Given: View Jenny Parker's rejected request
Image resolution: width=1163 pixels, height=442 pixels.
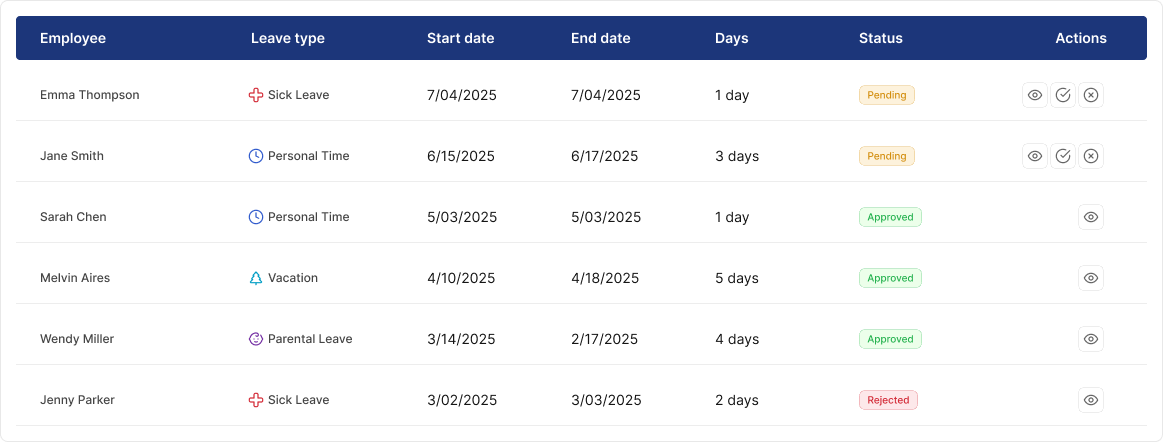Looking at the screenshot, I should coord(1091,400).
